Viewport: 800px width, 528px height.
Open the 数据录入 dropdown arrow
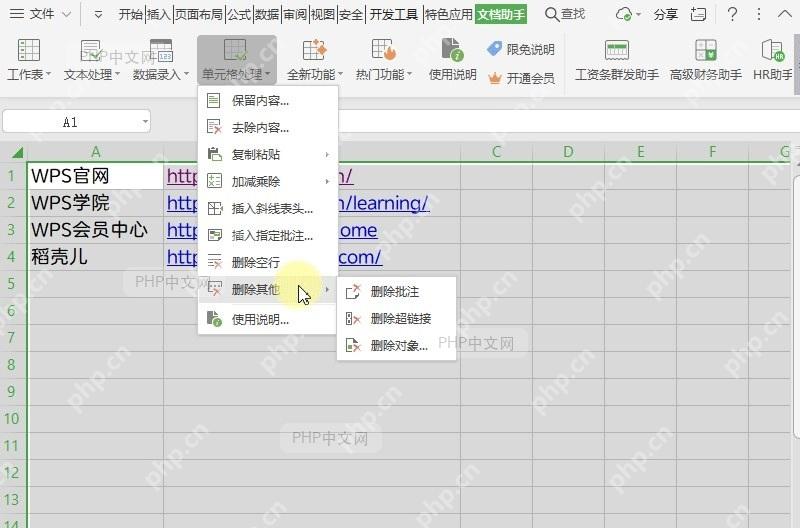(x=187, y=74)
